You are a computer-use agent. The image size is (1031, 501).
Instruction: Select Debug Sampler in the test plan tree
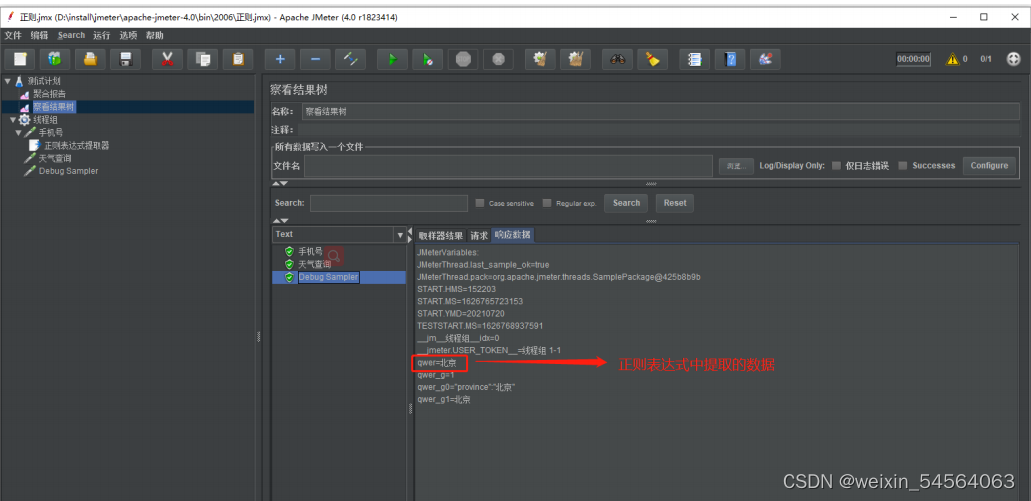tap(68, 171)
